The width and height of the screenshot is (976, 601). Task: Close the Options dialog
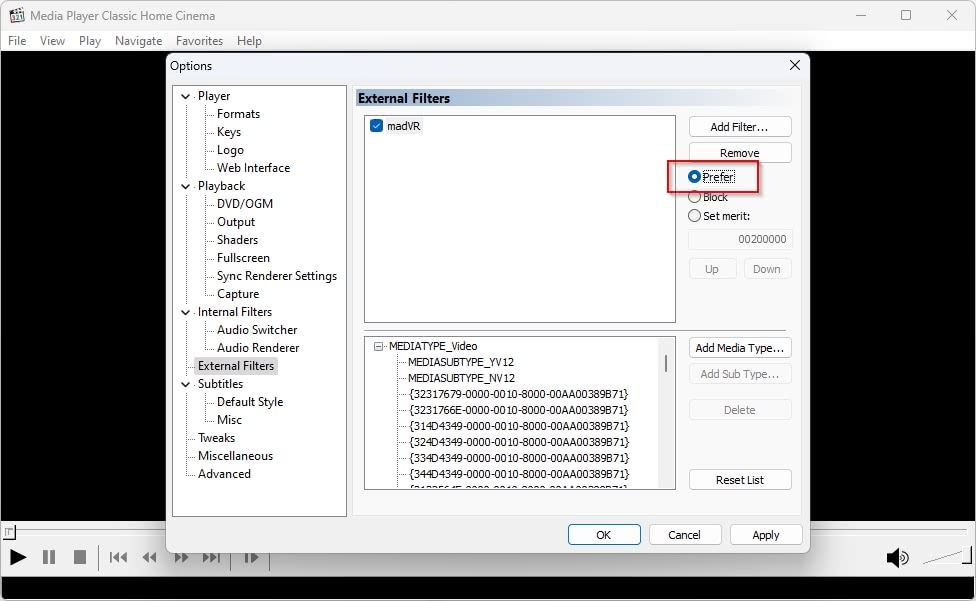tap(795, 65)
